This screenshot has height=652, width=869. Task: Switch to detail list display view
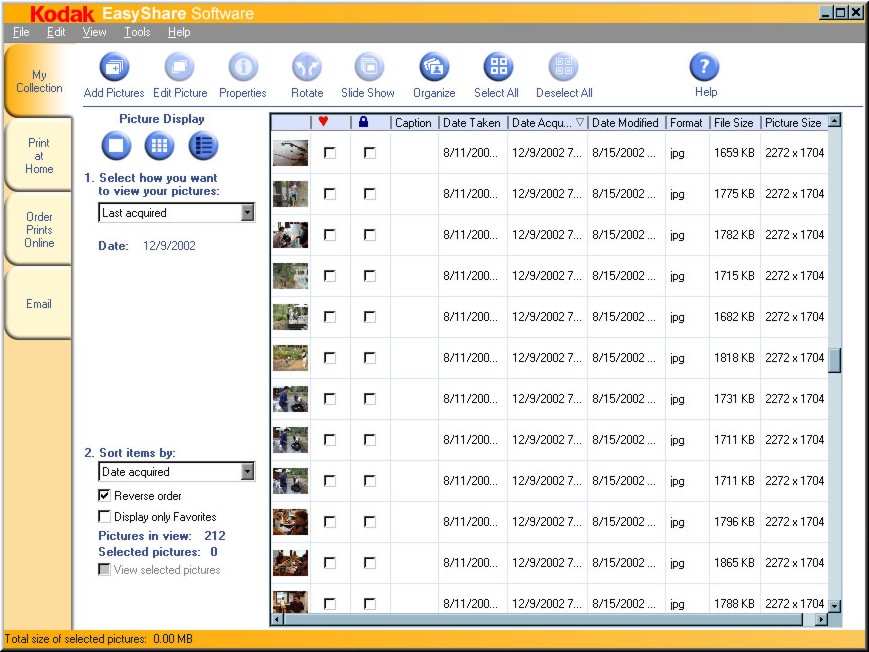203,146
